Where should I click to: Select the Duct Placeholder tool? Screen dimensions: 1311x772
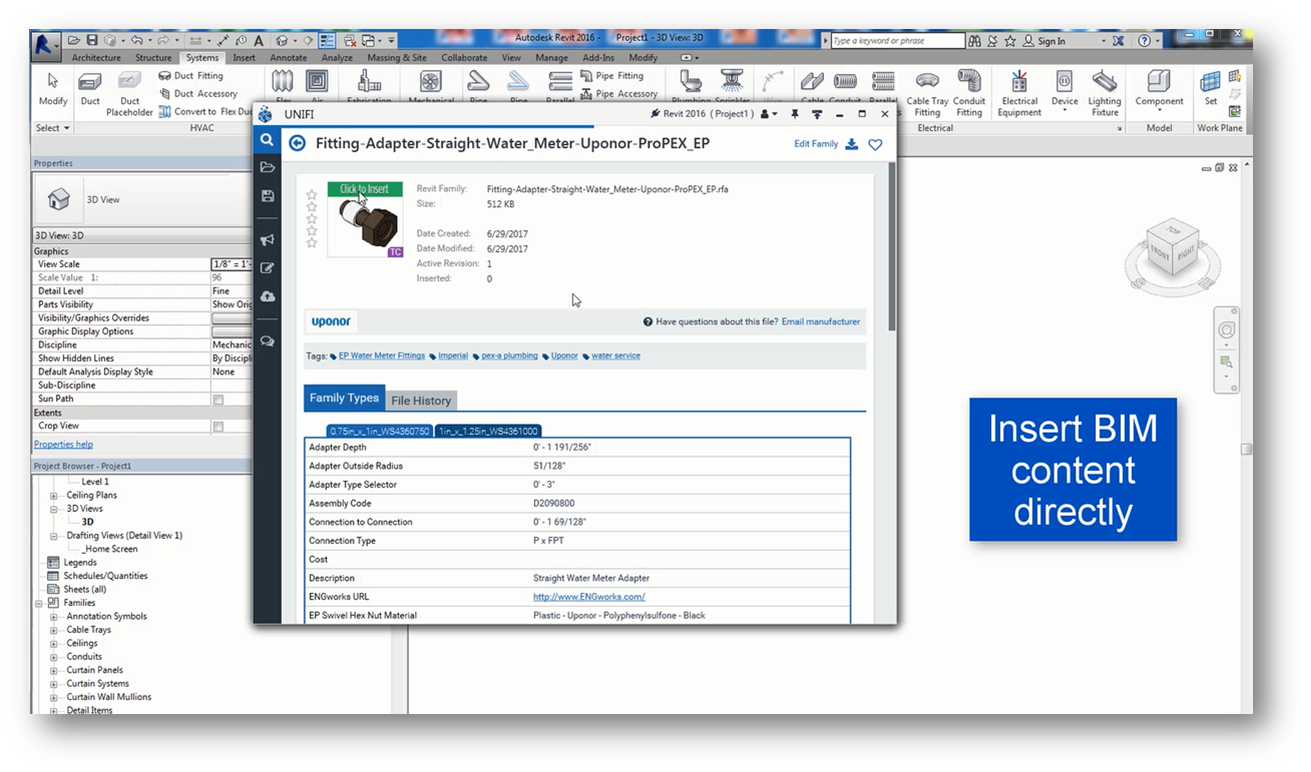point(130,94)
